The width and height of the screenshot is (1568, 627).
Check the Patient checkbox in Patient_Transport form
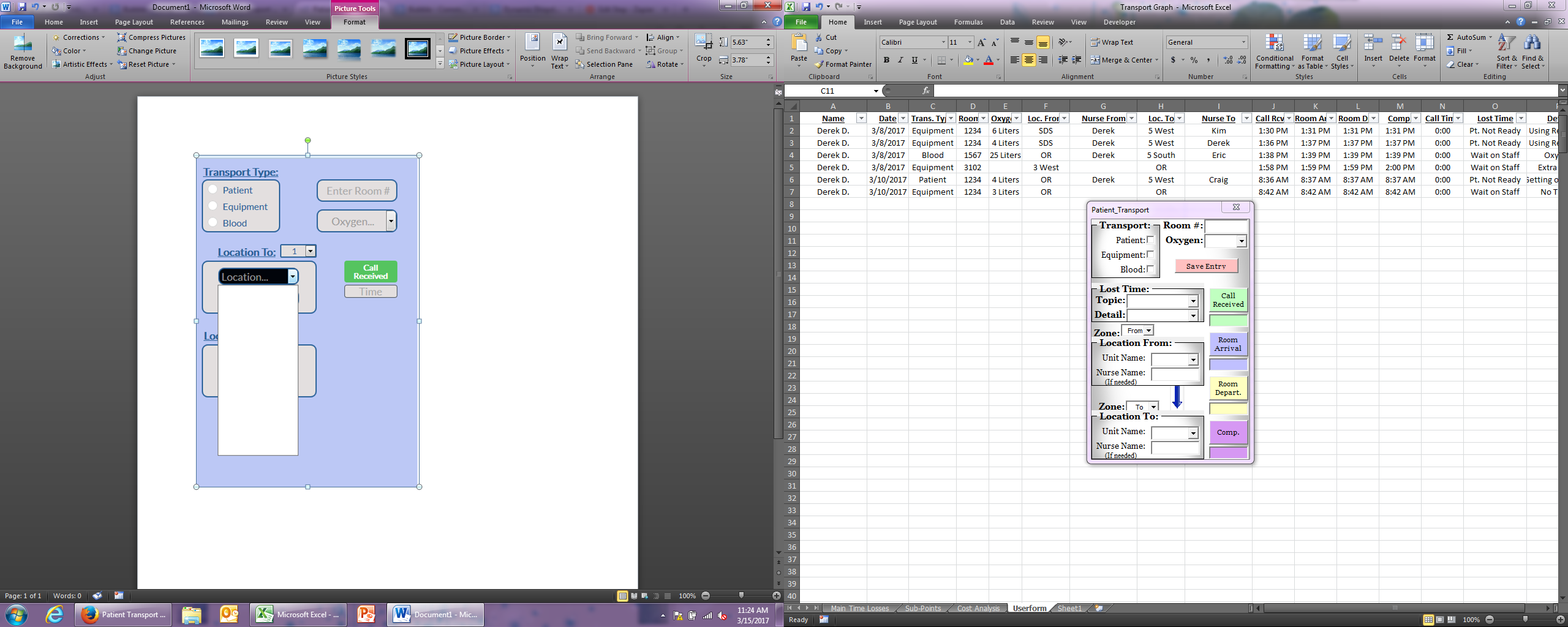click(1150, 240)
